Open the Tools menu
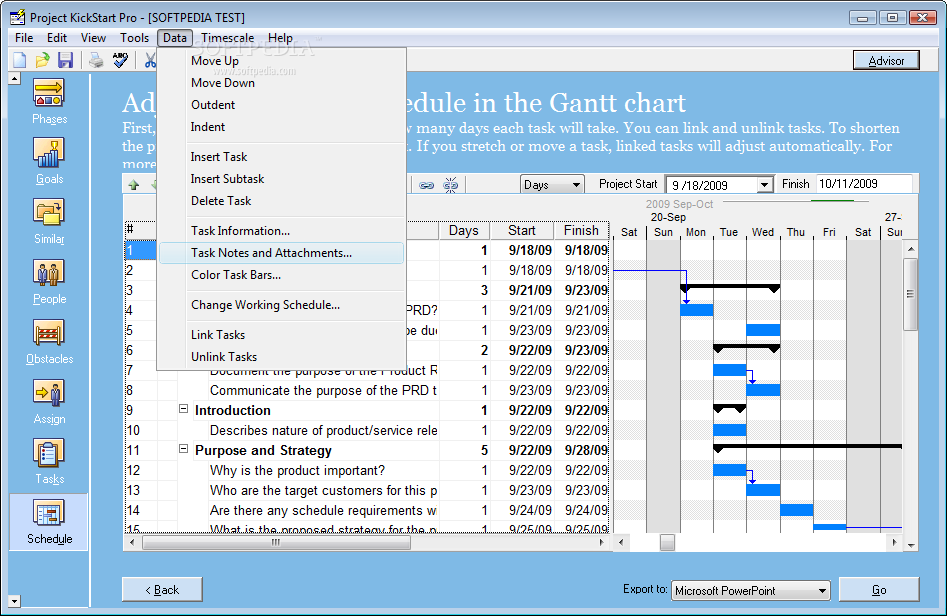The image size is (947, 616). click(x=134, y=37)
